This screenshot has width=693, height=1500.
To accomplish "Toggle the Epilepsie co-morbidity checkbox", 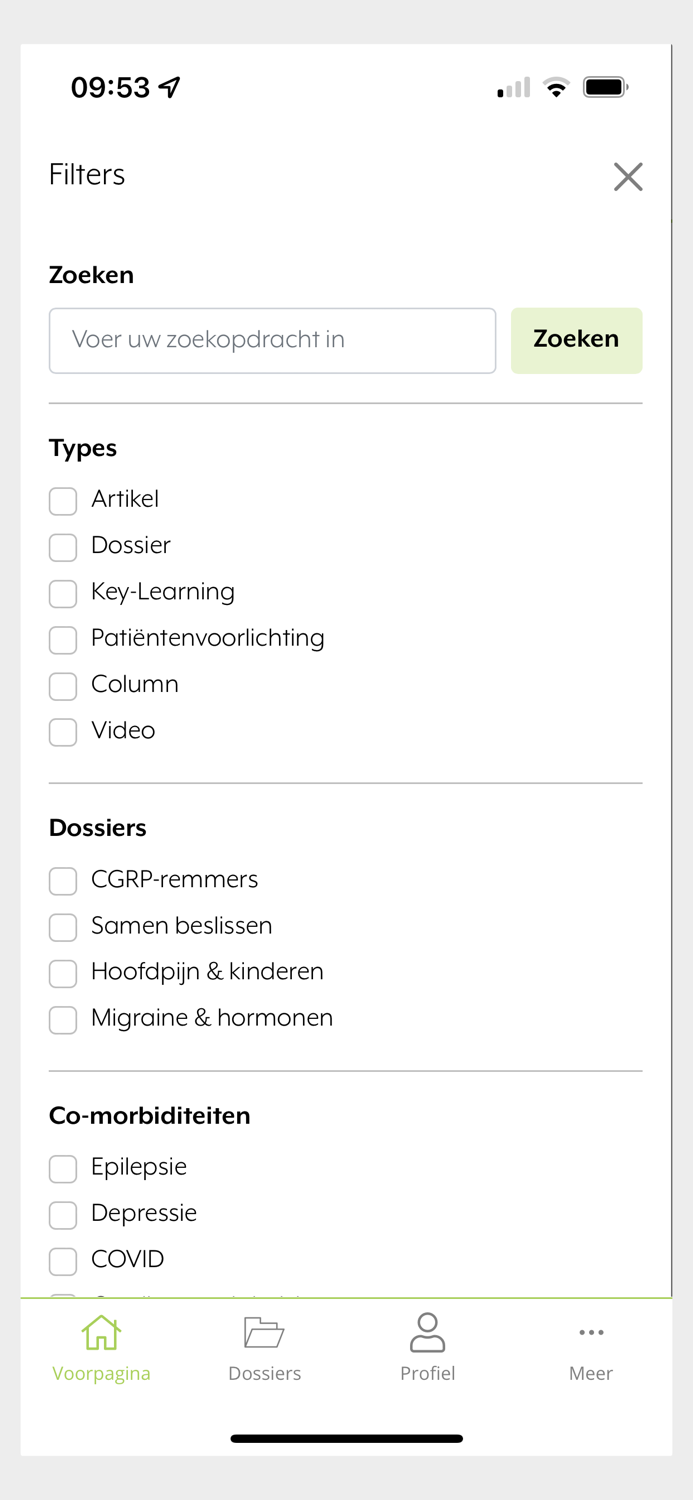I will (62, 1168).
